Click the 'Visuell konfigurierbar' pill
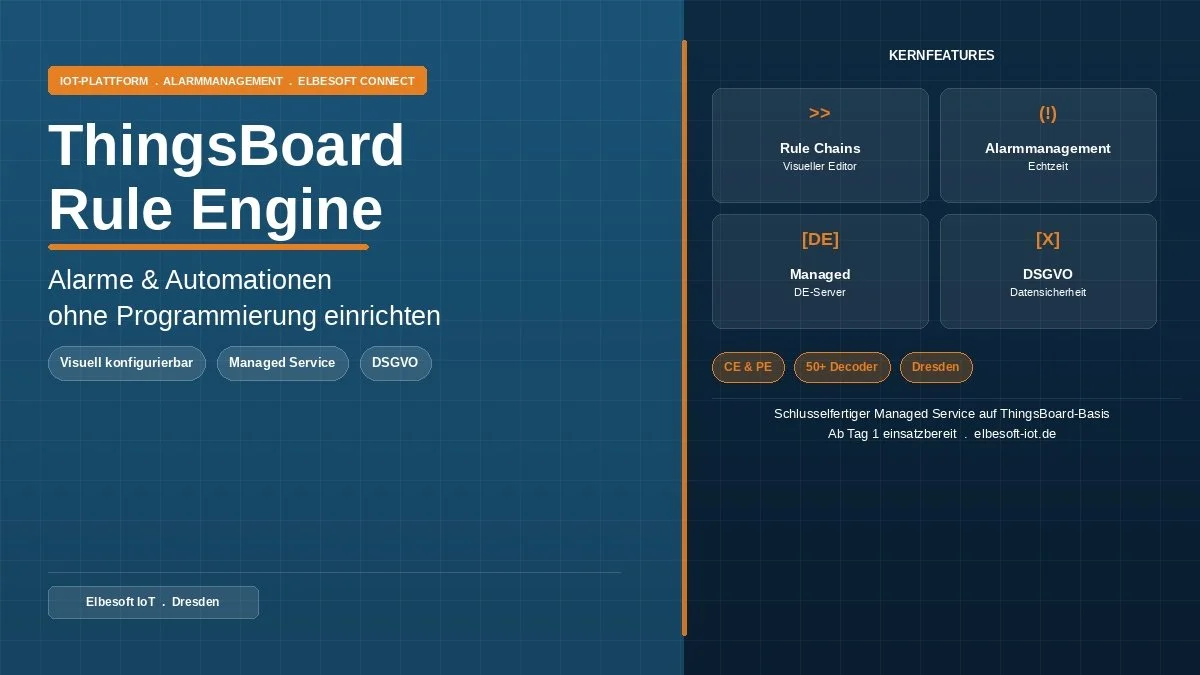This screenshot has height=675, width=1200. point(127,363)
